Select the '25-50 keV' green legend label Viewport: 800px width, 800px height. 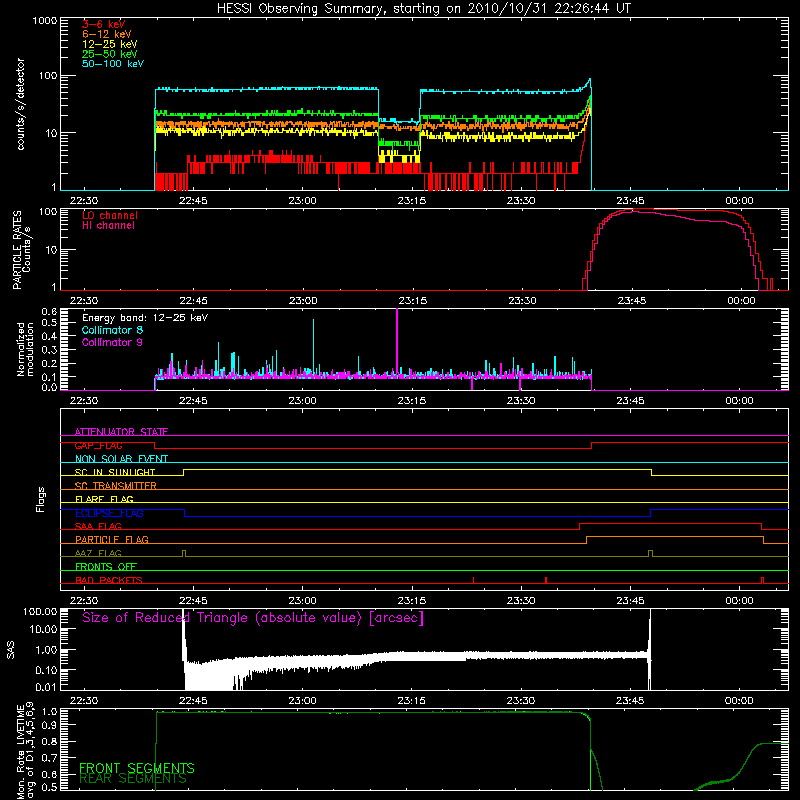[110, 54]
